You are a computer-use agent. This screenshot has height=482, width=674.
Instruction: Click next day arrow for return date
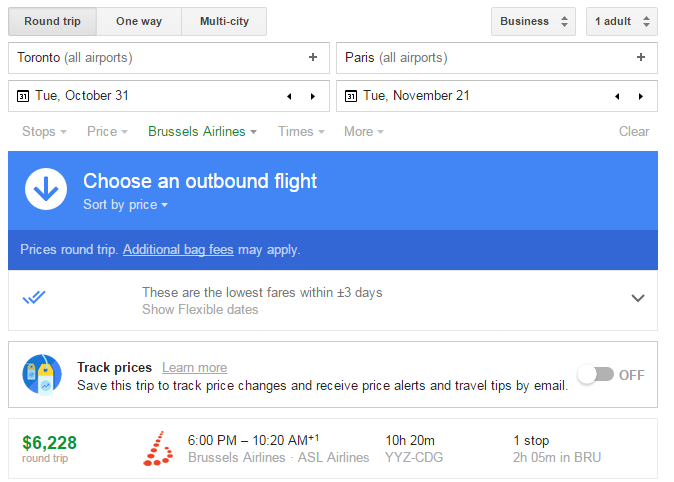pyautogui.click(x=640, y=97)
